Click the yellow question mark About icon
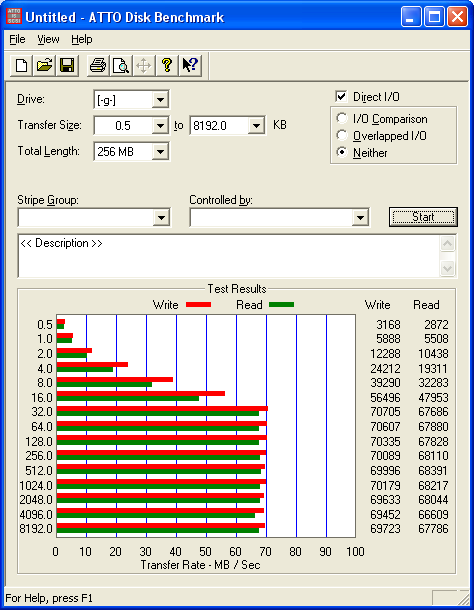 coord(167,65)
